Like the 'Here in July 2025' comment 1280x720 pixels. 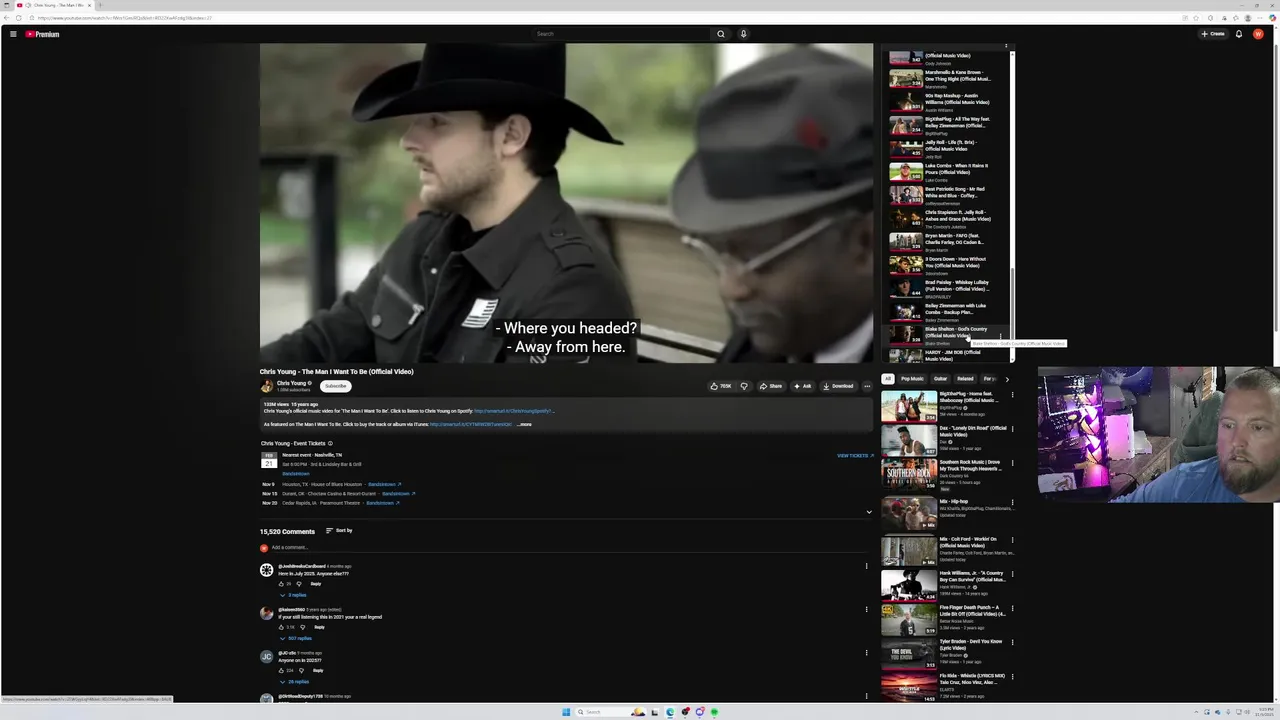[x=282, y=583]
